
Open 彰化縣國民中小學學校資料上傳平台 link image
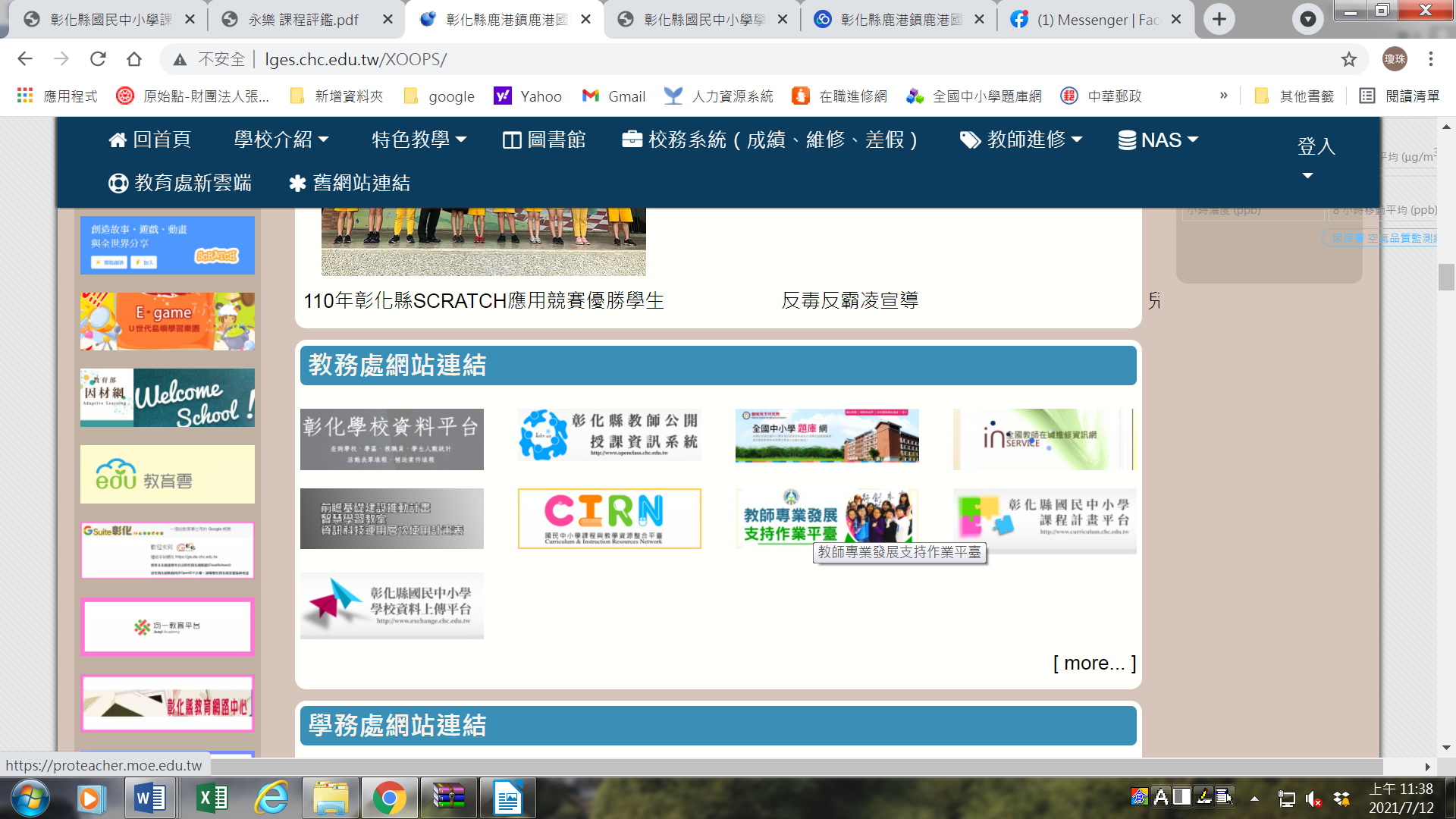click(x=392, y=605)
